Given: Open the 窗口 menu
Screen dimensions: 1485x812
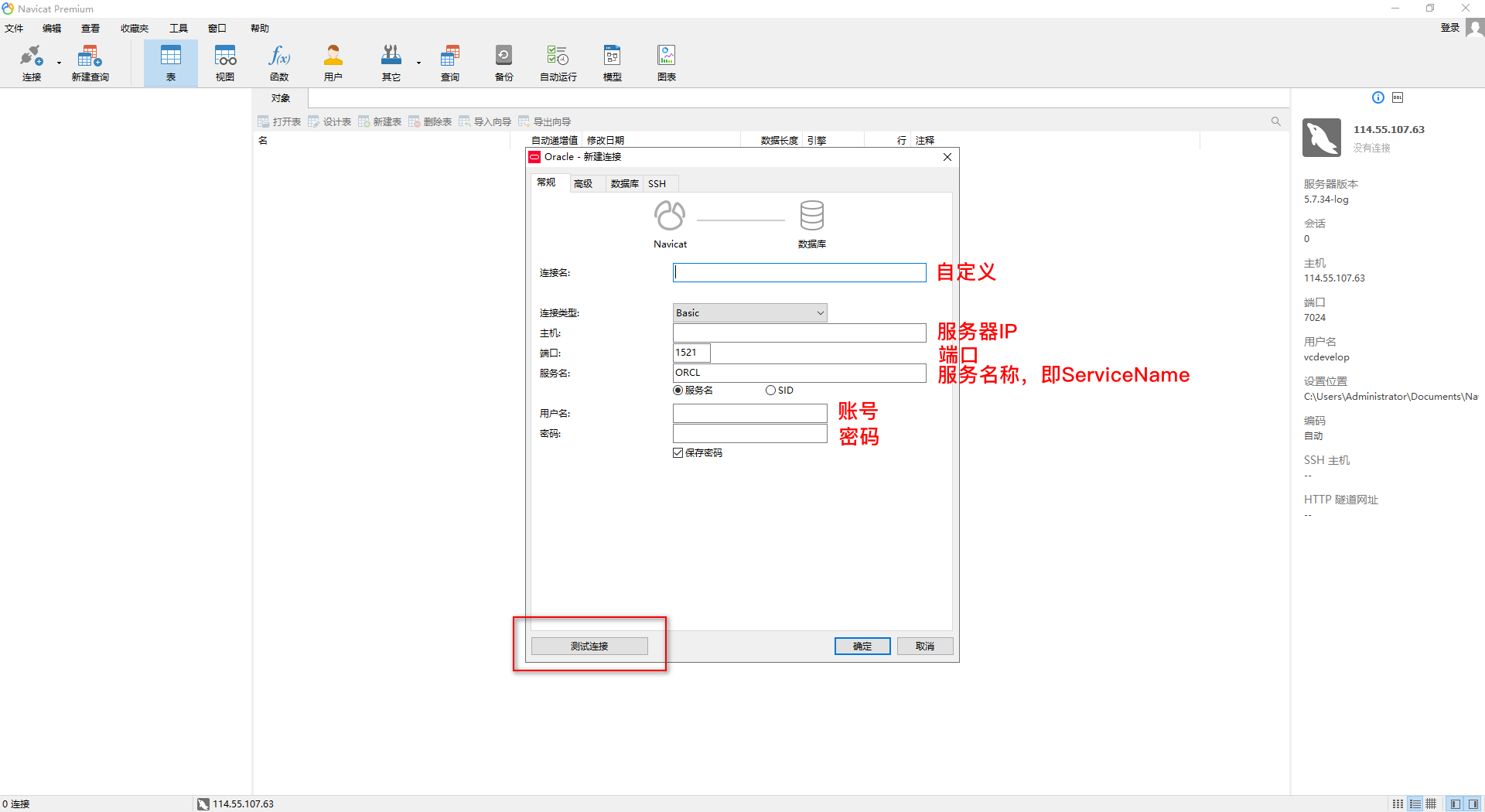Looking at the screenshot, I should coord(217,29).
